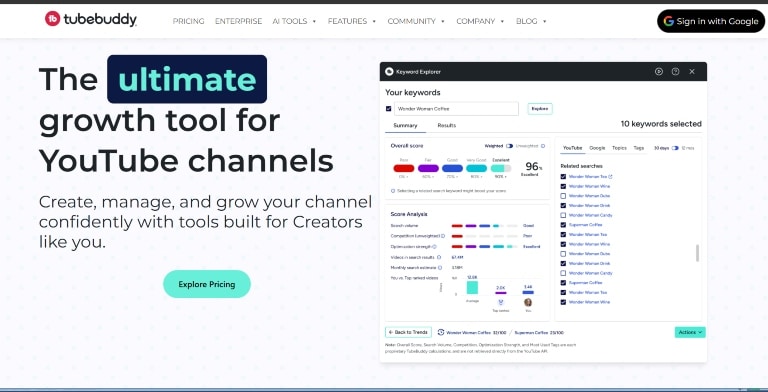Click the red Poor score pill
The image size is (768, 392).
[404, 168]
